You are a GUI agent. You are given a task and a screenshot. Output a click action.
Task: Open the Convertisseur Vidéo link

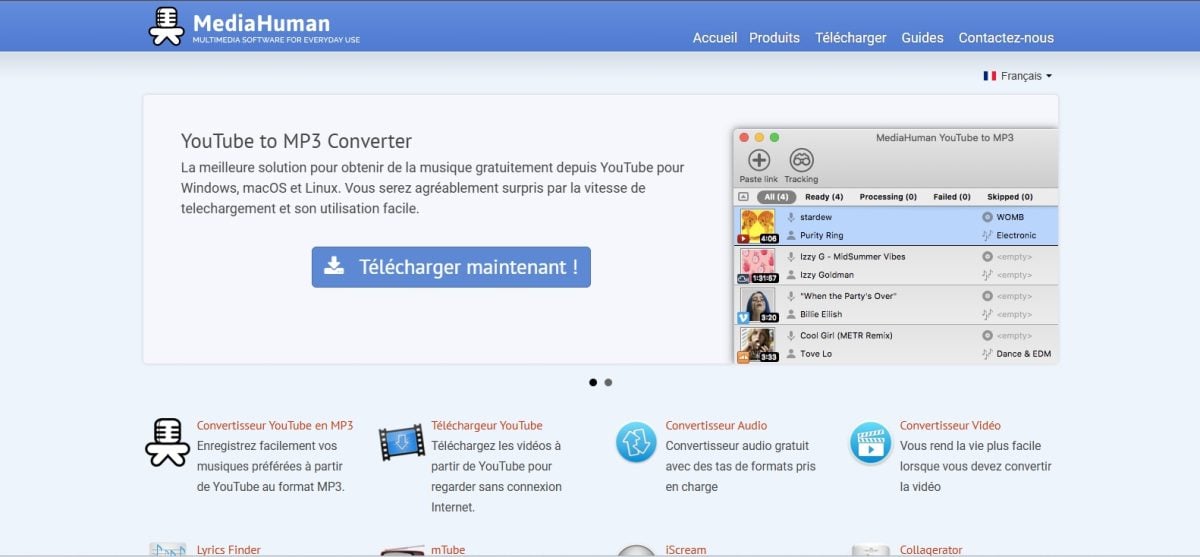point(950,425)
